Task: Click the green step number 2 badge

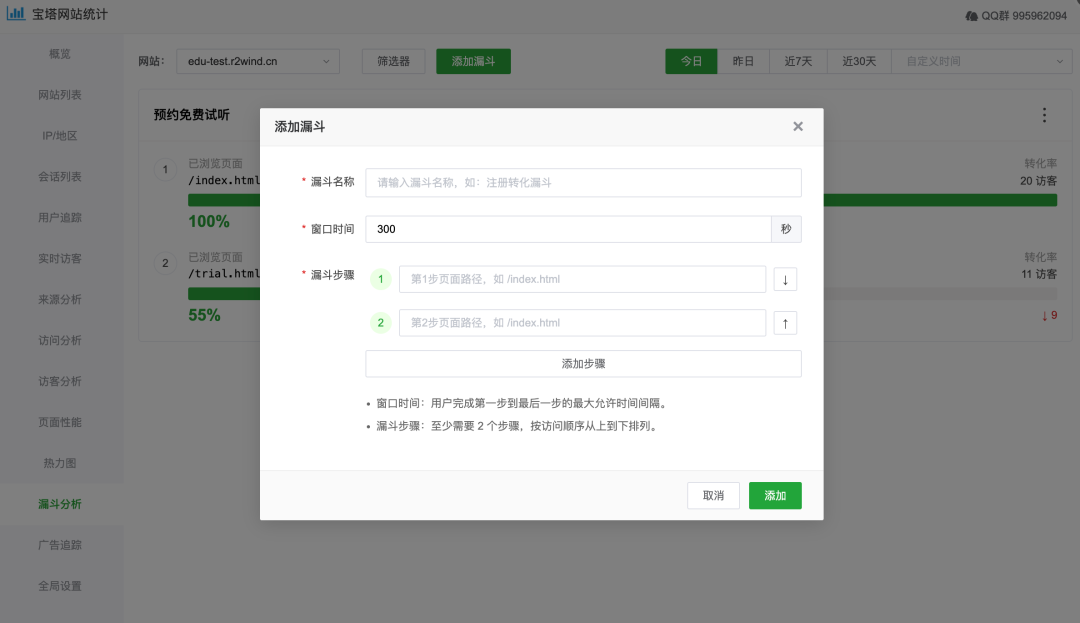Action: point(380,323)
